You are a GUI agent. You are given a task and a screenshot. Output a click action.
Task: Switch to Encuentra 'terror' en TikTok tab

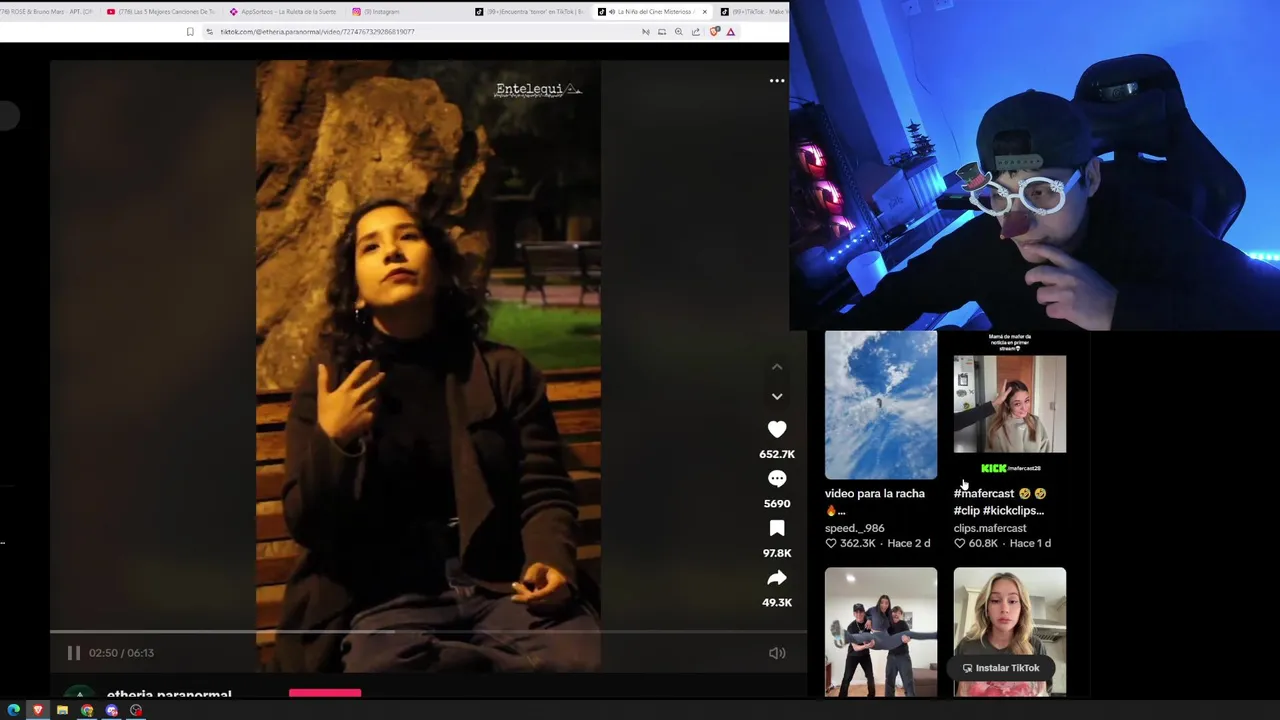click(528, 12)
